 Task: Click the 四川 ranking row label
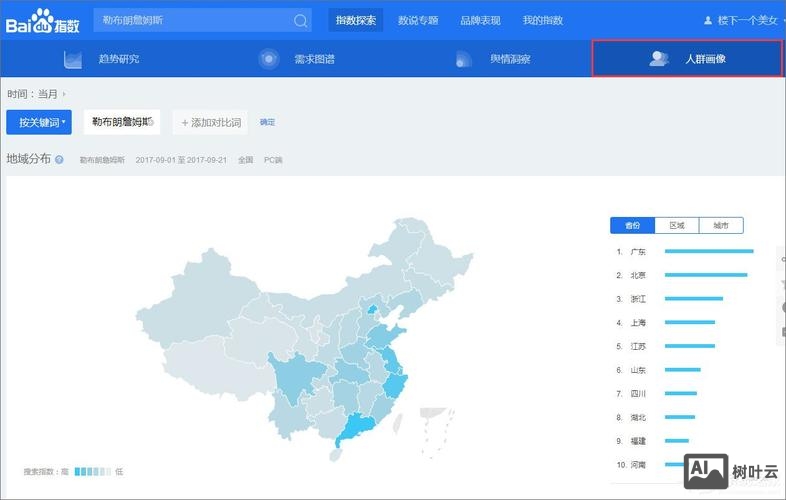point(638,394)
